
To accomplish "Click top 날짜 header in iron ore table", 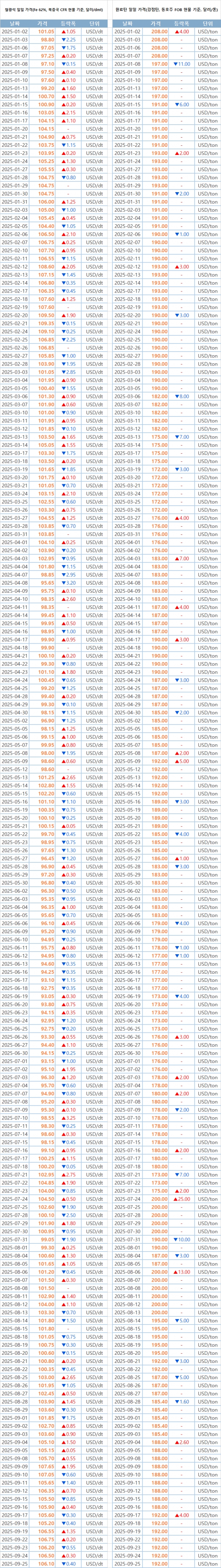I will point(15,22).
